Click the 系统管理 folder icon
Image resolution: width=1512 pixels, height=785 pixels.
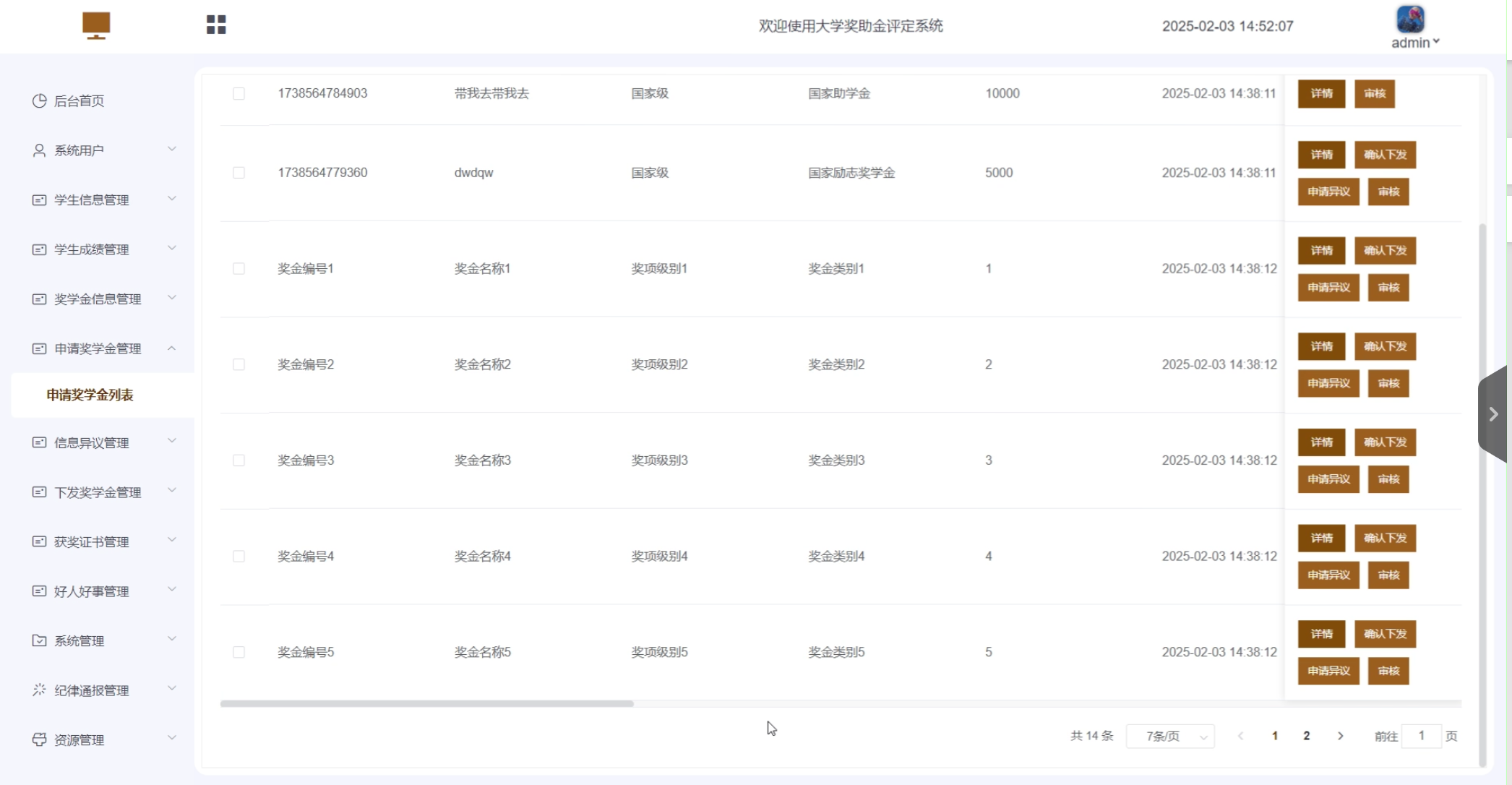[39, 640]
